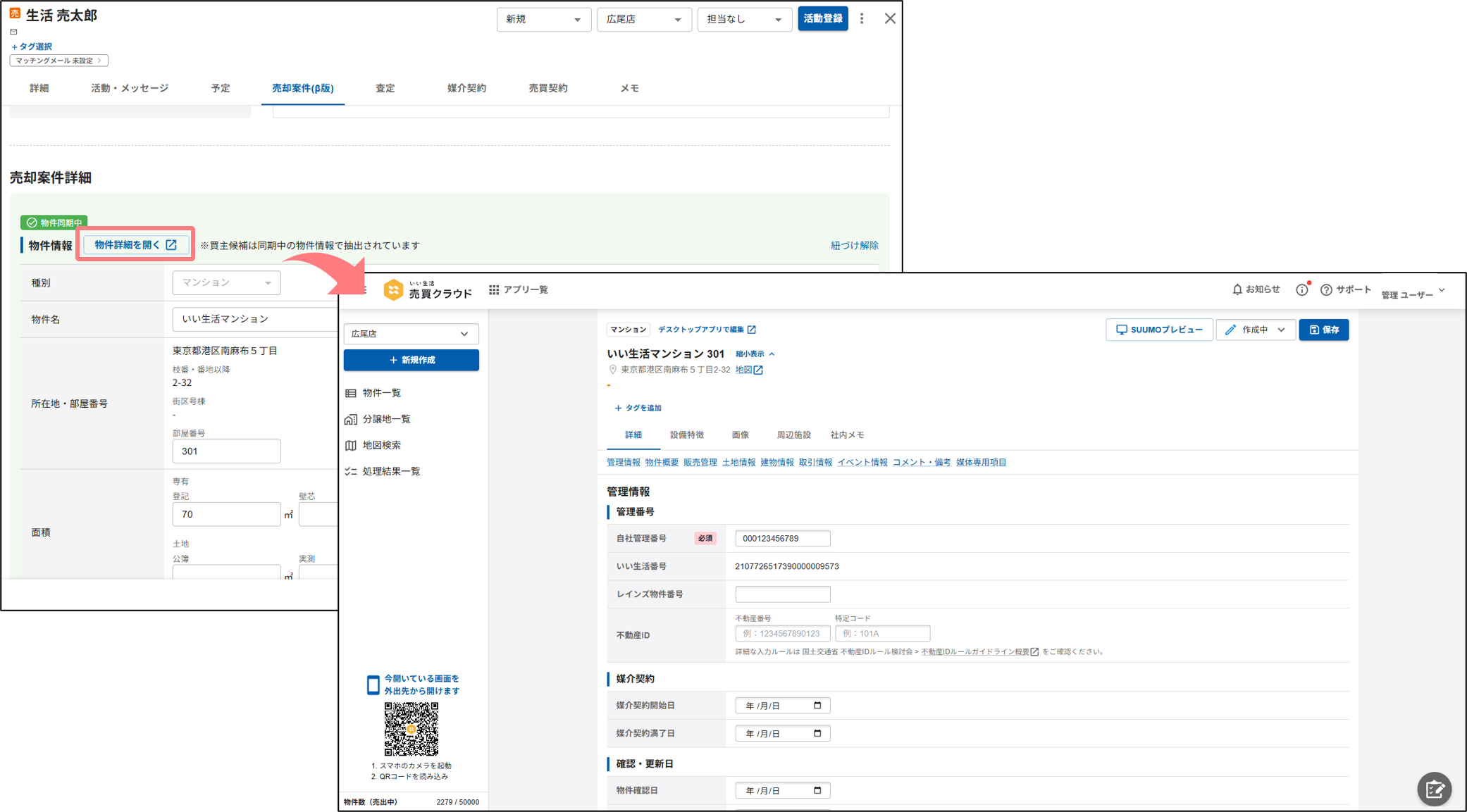Click the 紐づけ解除 link

click(855, 246)
